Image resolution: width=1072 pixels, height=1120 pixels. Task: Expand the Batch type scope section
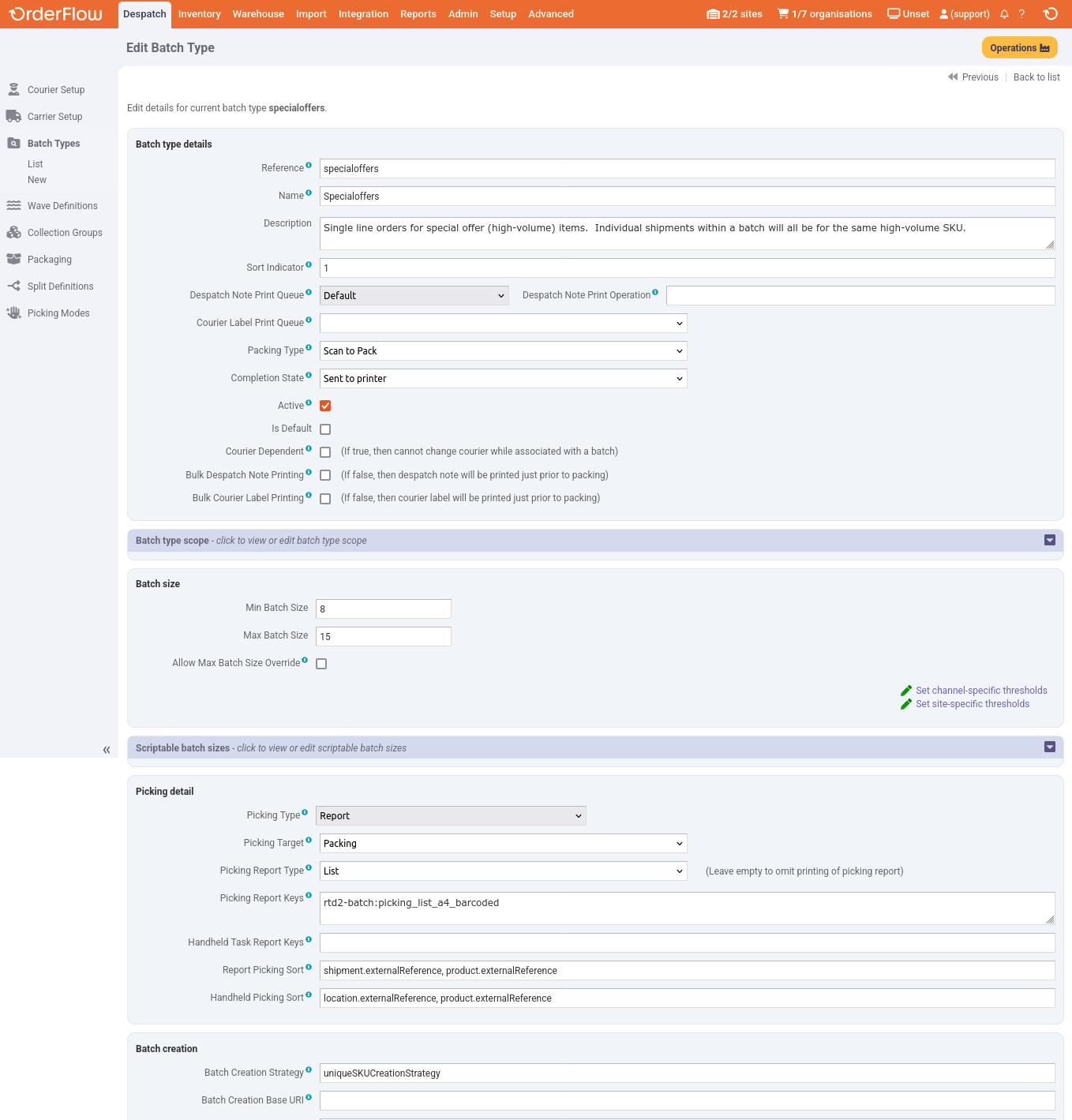[1049, 541]
